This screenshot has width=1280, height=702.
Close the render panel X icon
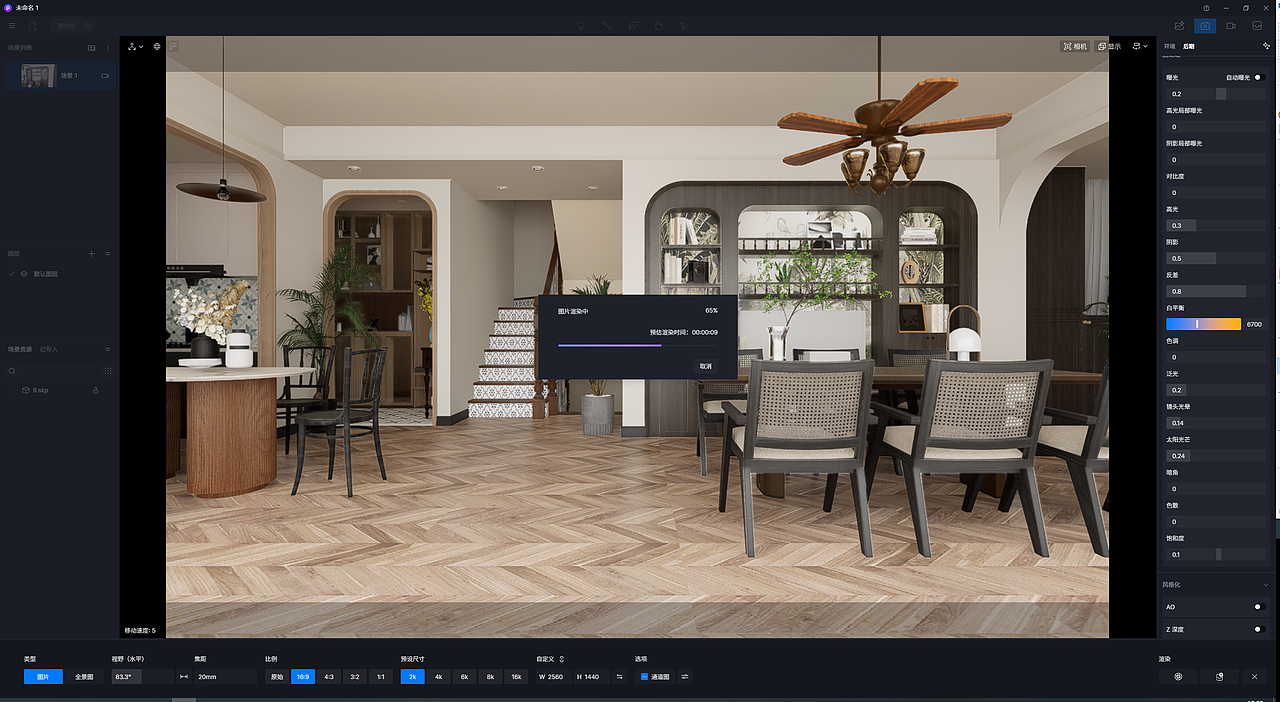1255,677
